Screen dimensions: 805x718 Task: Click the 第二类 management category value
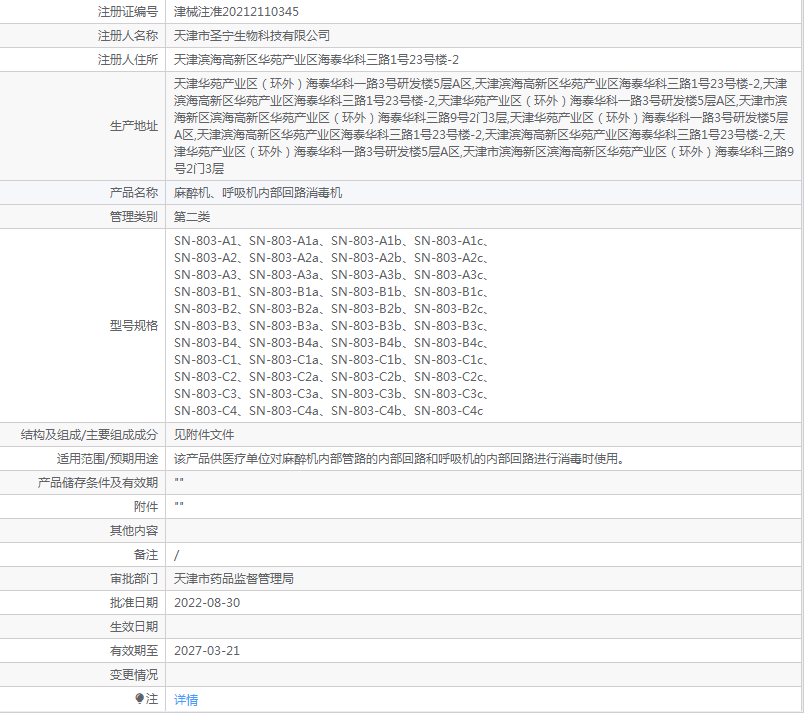(x=192, y=217)
